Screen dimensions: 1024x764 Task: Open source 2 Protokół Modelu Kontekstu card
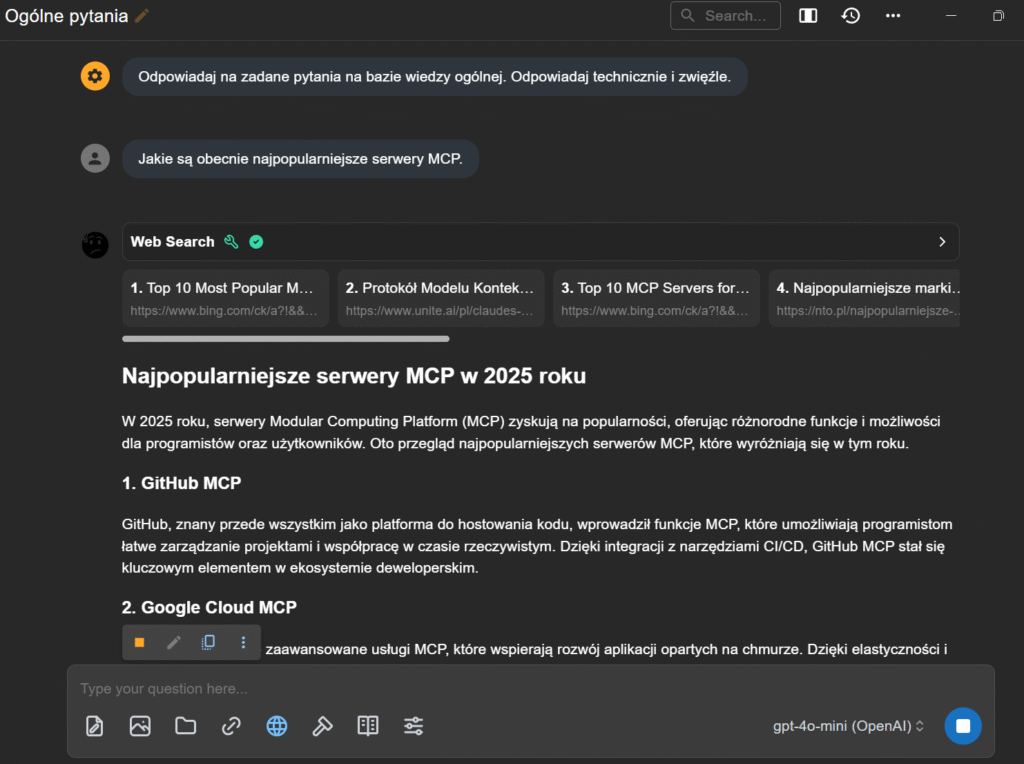441,298
